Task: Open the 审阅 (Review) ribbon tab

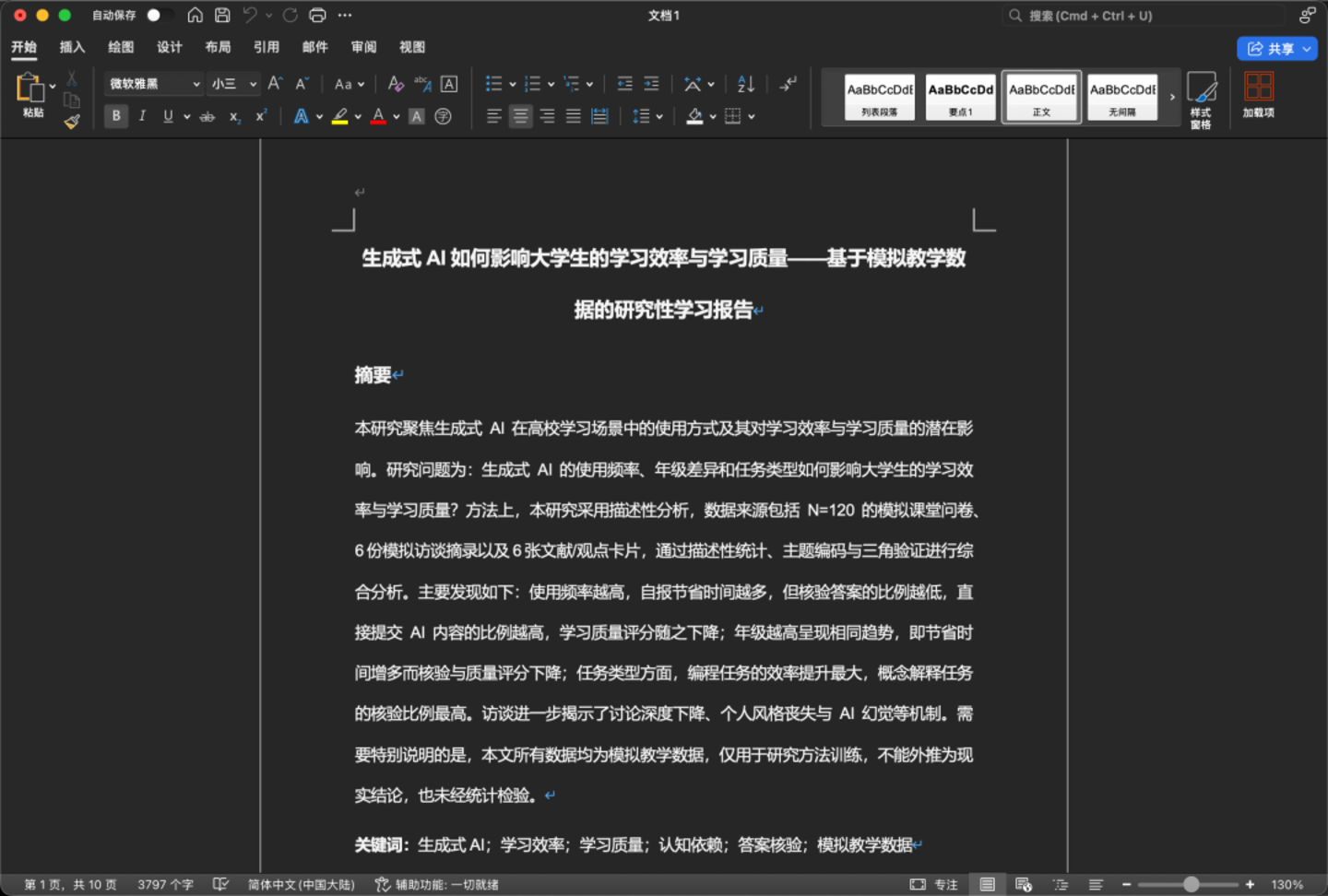Action: (363, 47)
